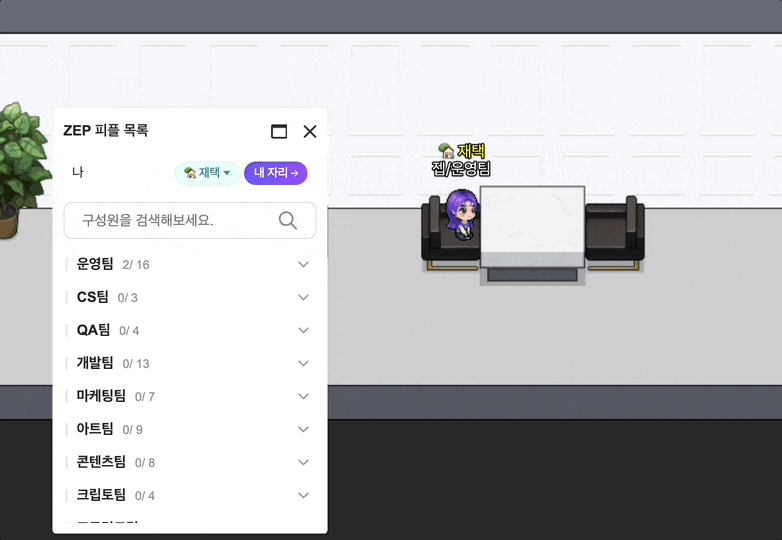
Task: Click the purple-haired avatar on the sofa
Action: pos(462,214)
